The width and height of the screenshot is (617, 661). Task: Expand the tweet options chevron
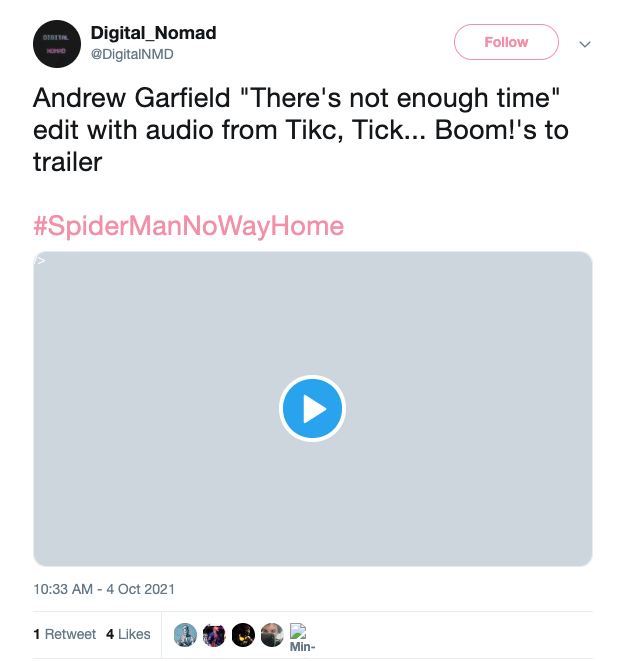(x=586, y=44)
